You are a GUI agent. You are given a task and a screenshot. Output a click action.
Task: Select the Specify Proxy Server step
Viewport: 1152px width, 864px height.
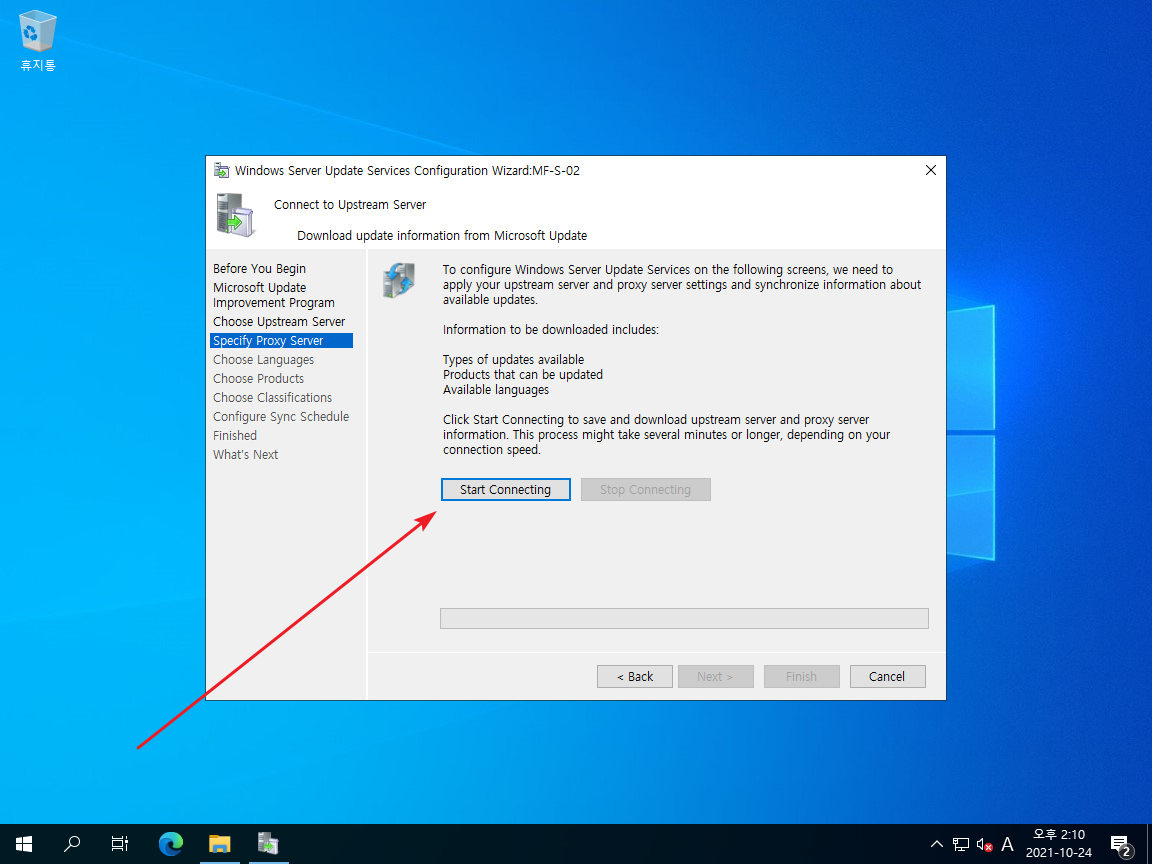click(x=281, y=341)
